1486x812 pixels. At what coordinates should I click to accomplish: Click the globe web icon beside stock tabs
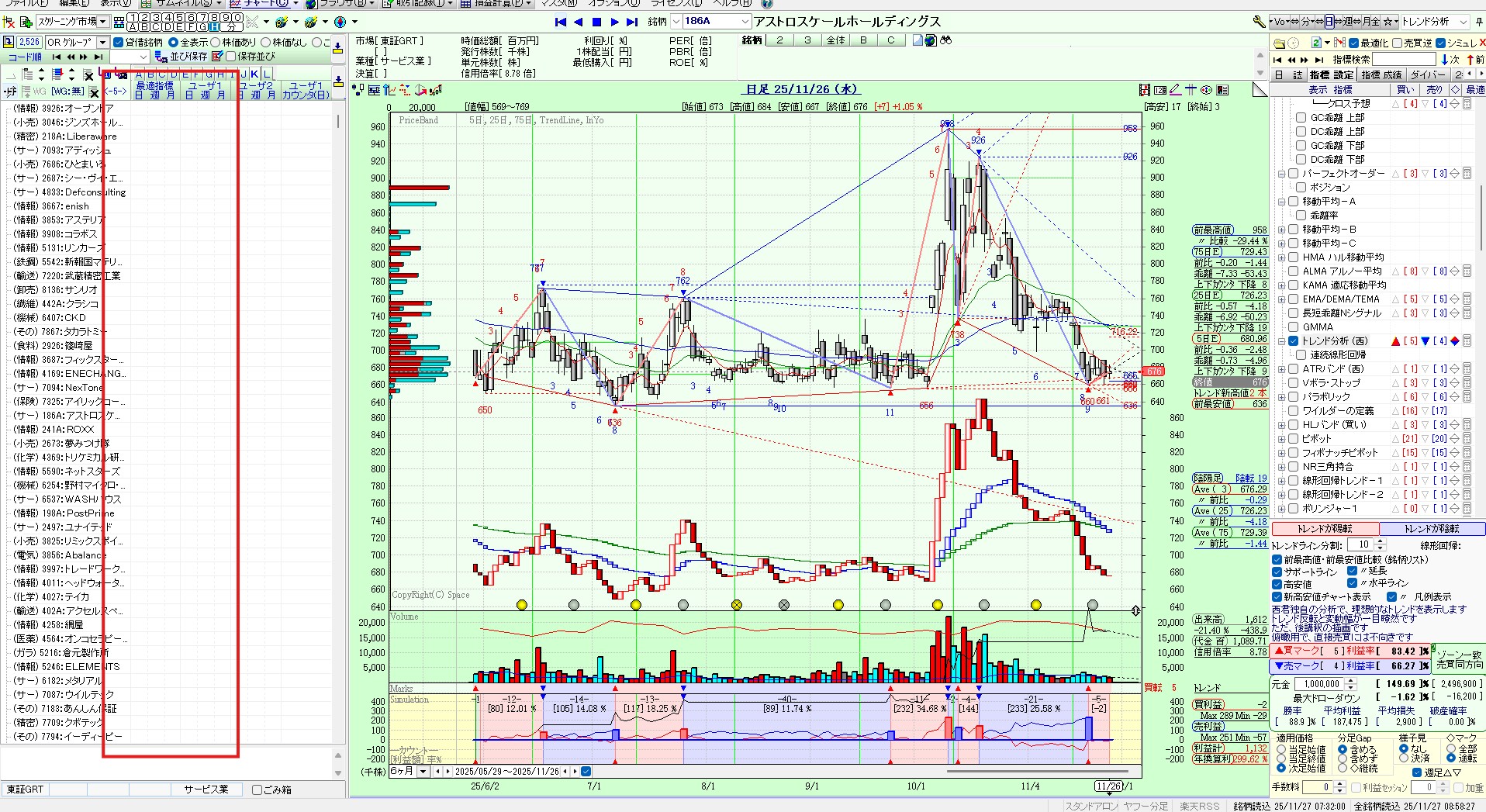(x=931, y=40)
